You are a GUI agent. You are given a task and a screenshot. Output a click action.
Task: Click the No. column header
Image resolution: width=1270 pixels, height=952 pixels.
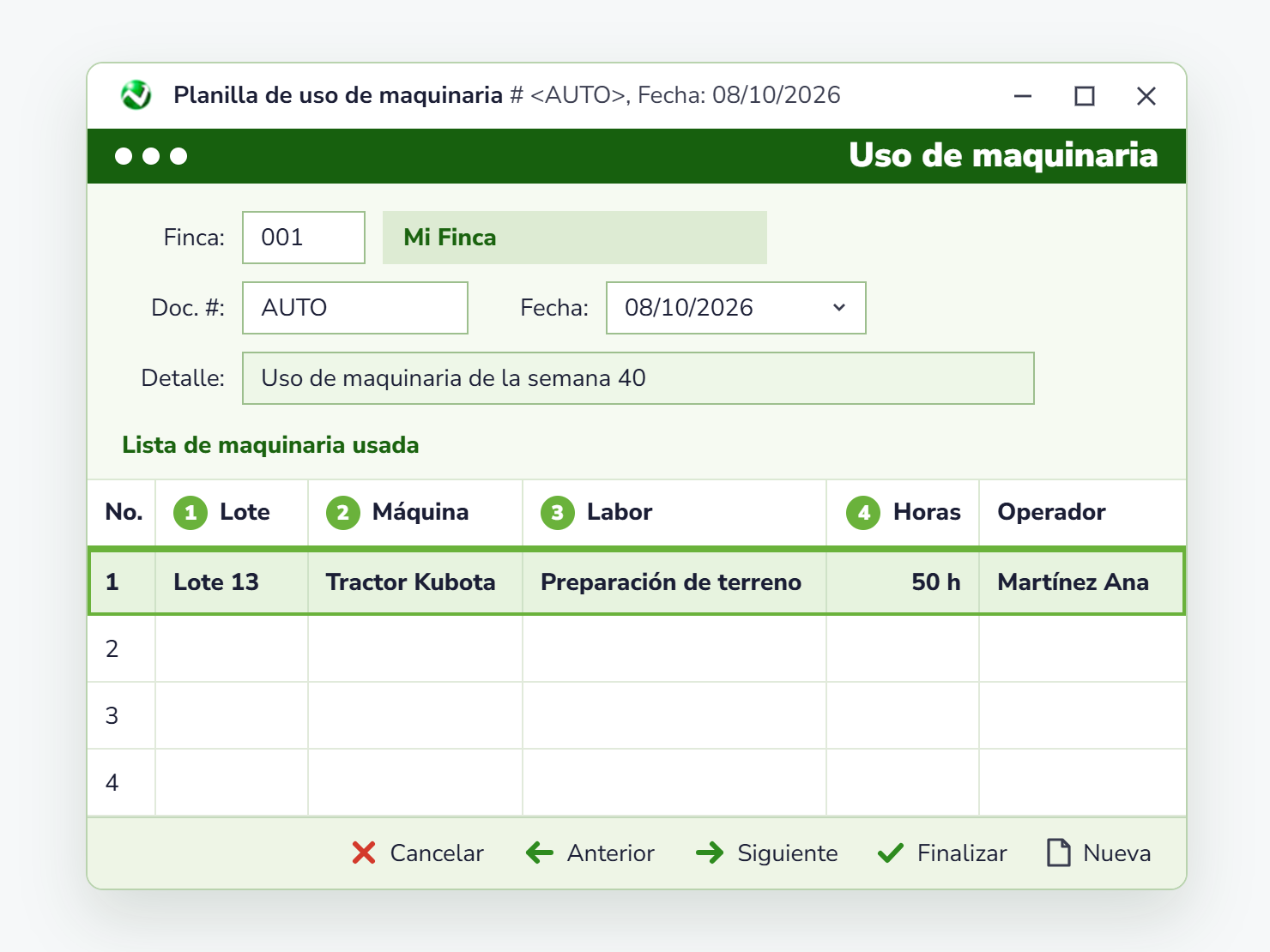[x=122, y=513]
